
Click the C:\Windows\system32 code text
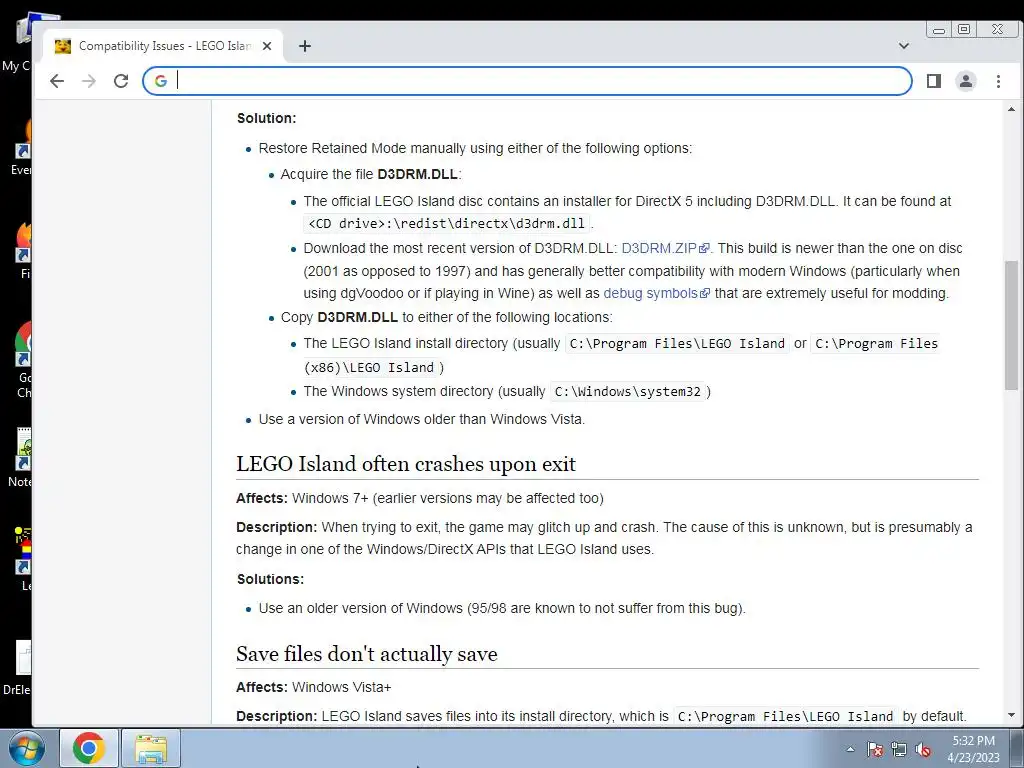[628, 391]
